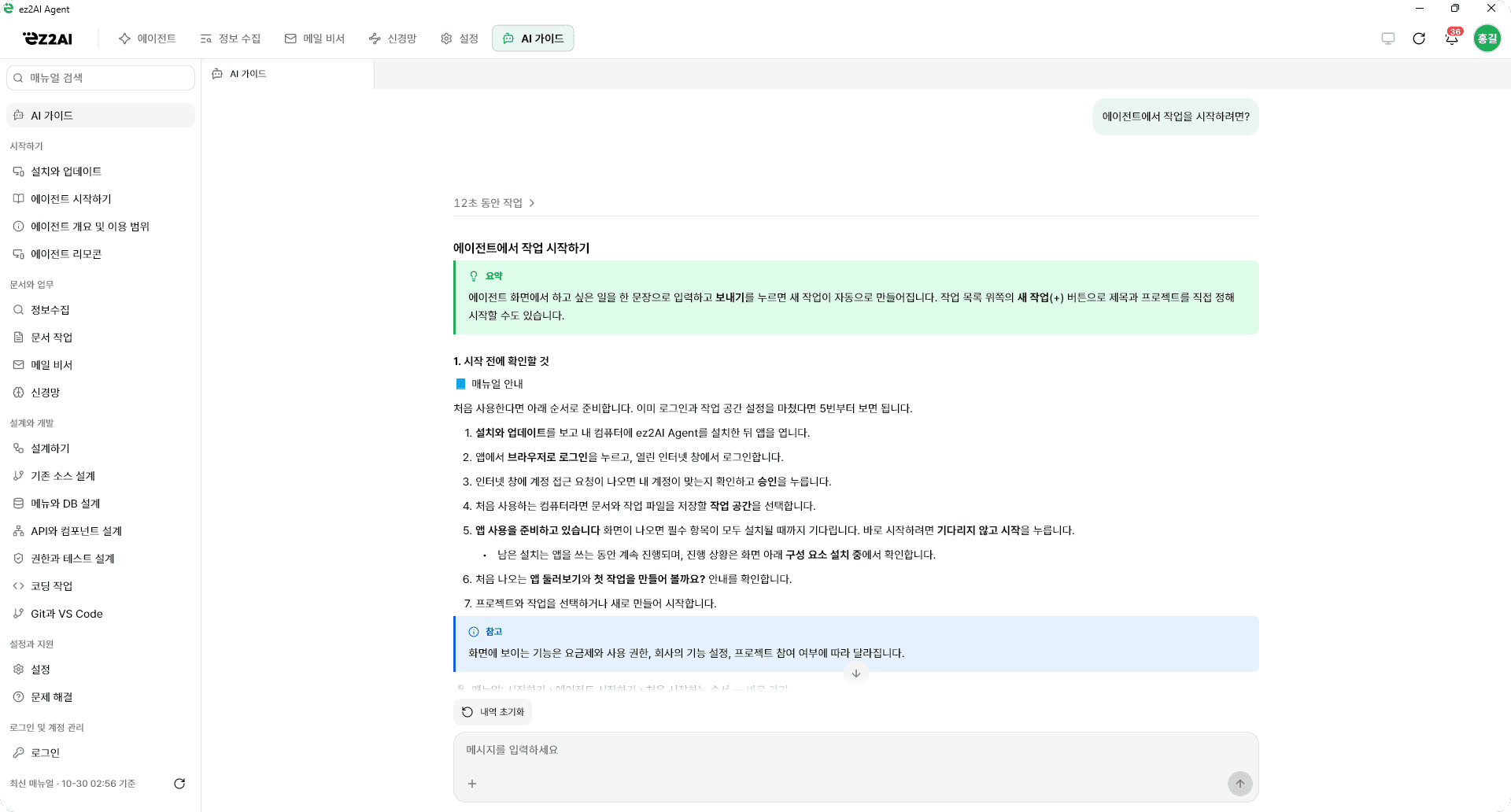Switch to the 정보 수집 tab
Image resolution: width=1511 pixels, height=812 pixels.
[230, 39]
